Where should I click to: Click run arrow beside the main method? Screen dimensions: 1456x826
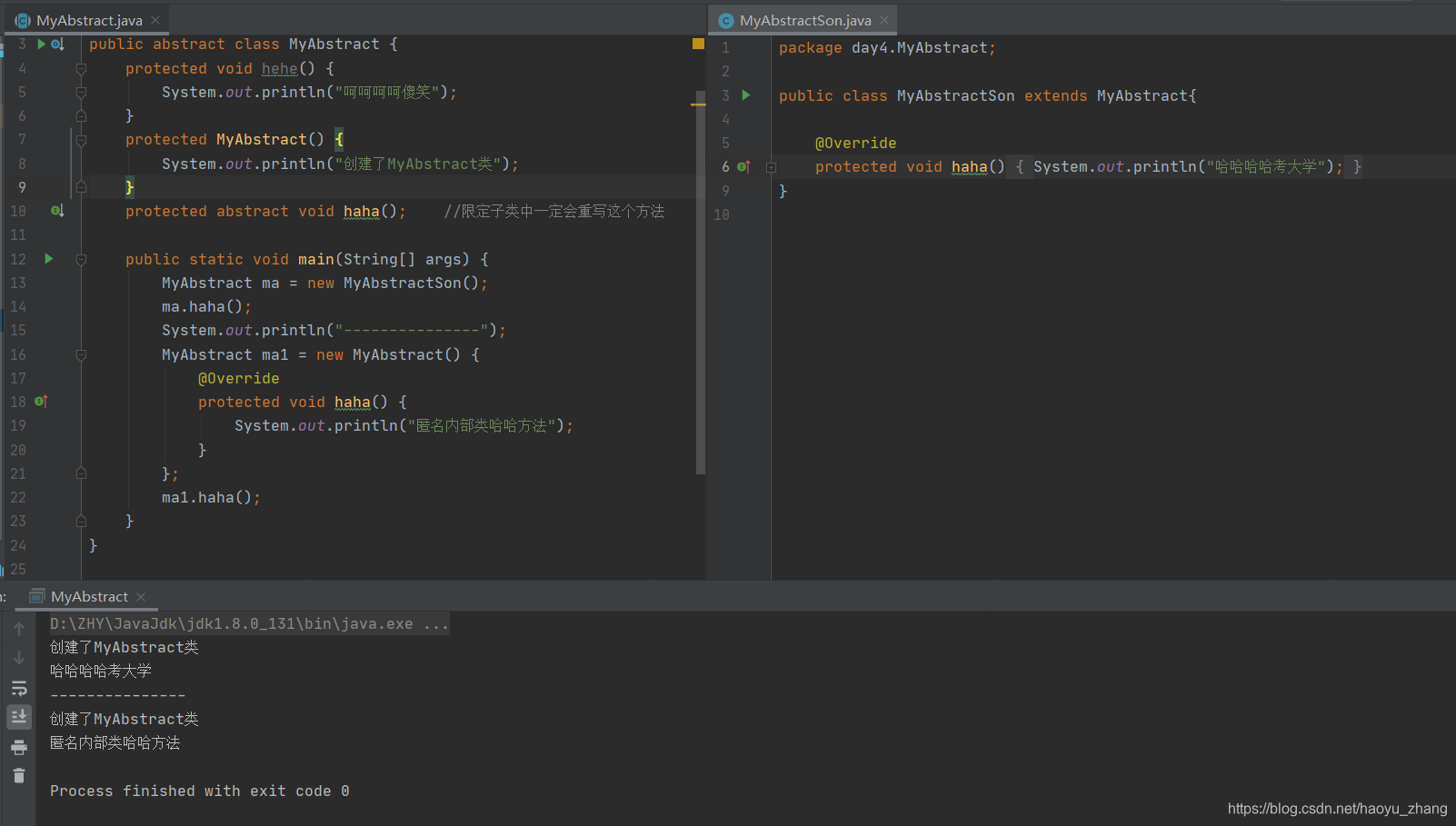49,259
